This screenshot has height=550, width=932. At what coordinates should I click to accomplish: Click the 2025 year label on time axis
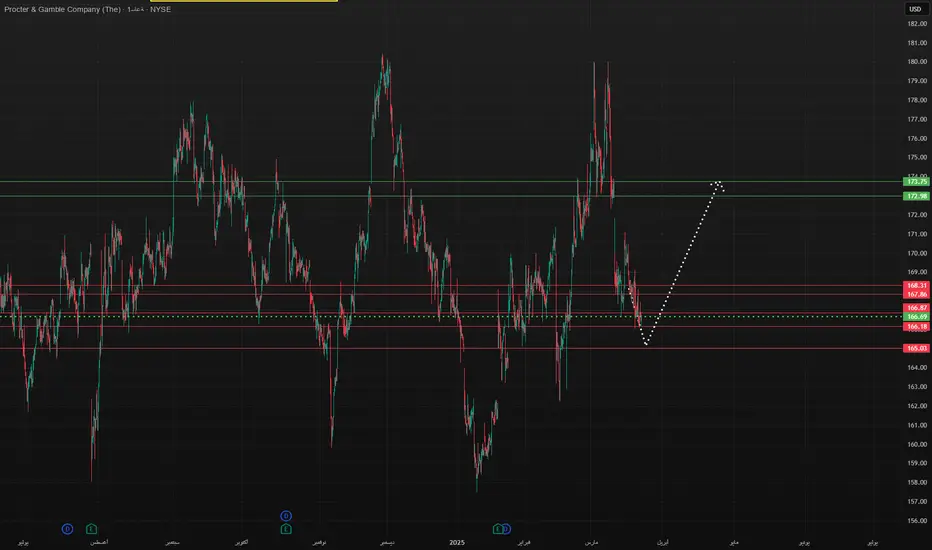pos(456,542)
